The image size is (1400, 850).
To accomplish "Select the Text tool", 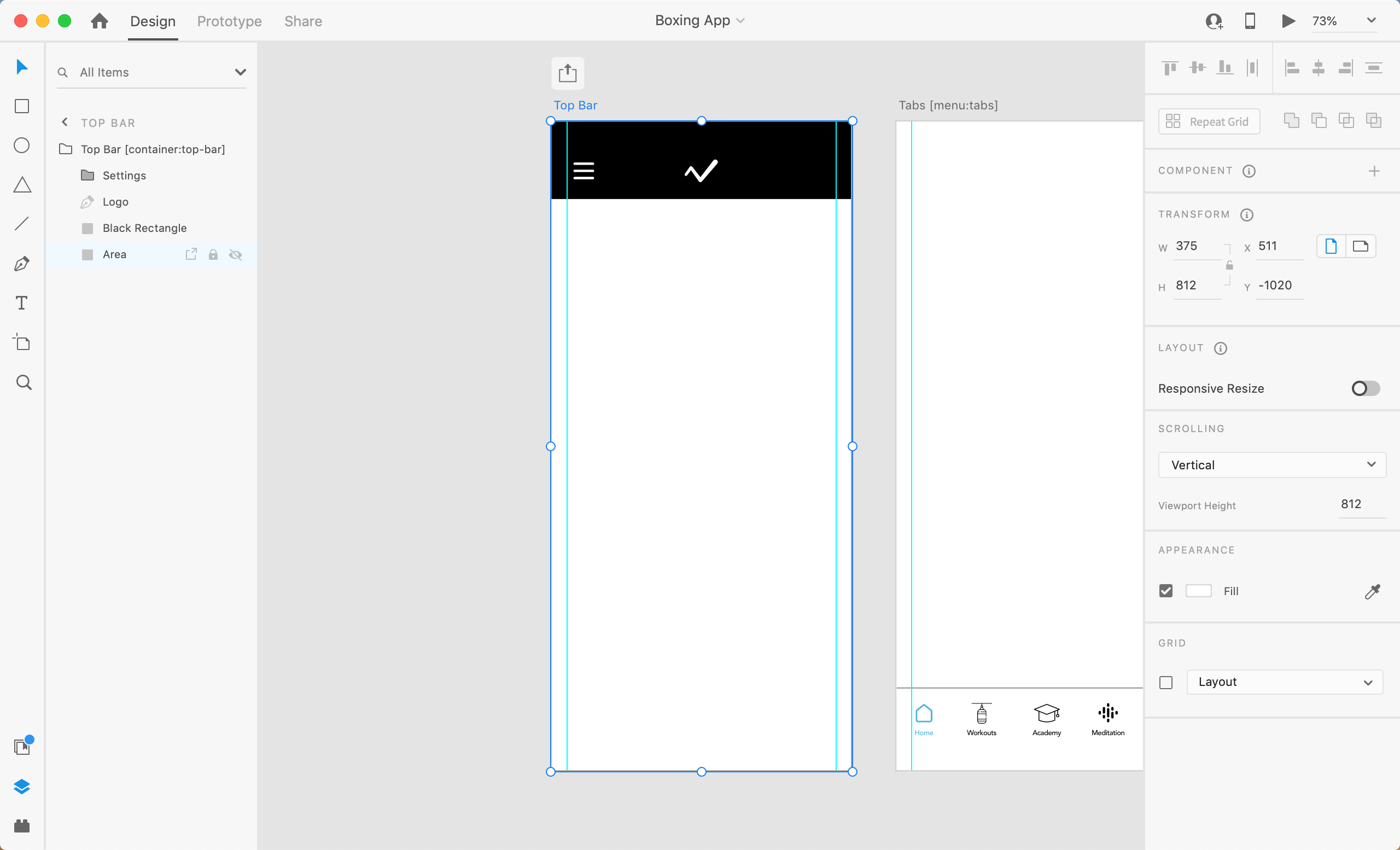I will [x=21, y=303].
